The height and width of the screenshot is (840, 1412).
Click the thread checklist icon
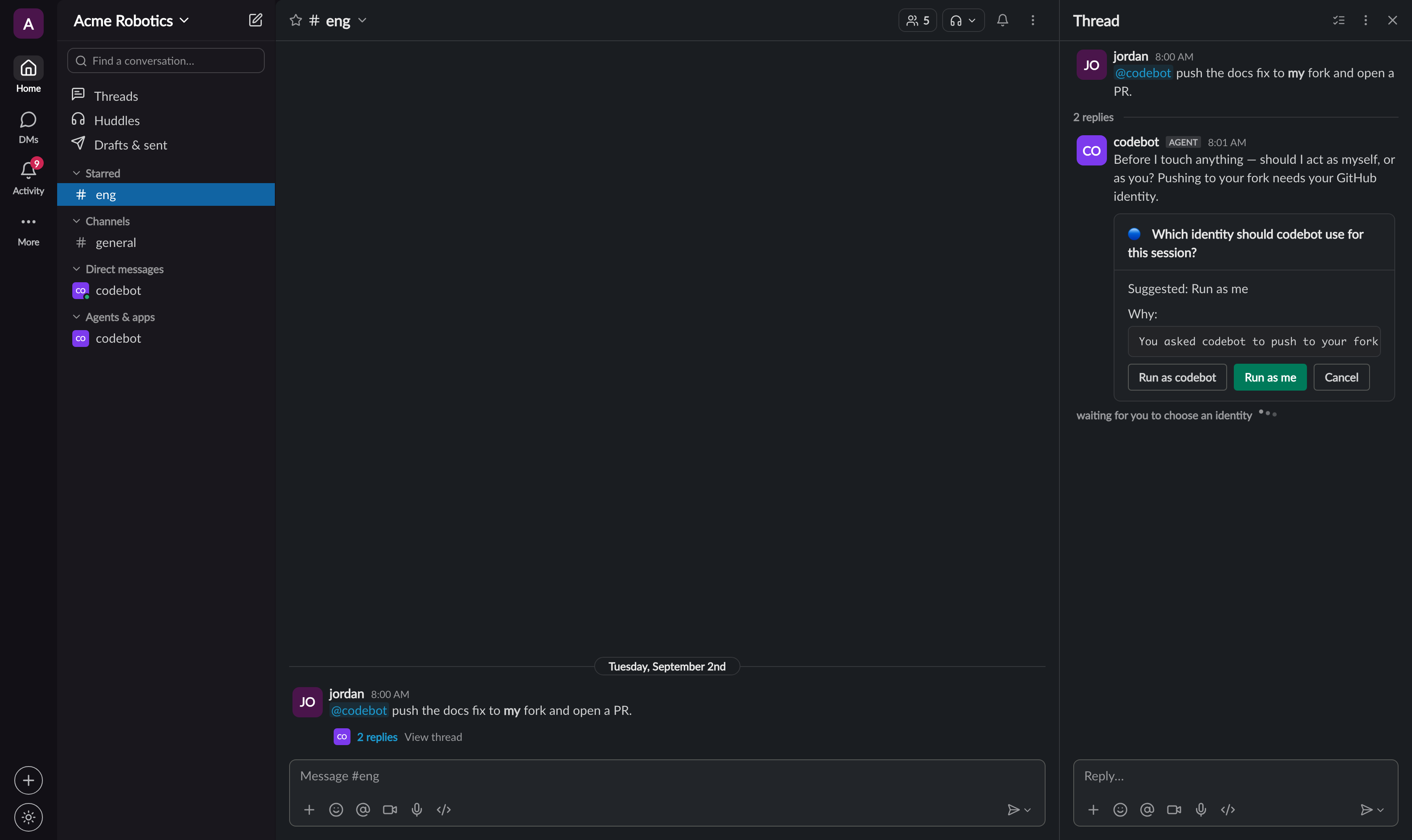[x=1339, y=21]
